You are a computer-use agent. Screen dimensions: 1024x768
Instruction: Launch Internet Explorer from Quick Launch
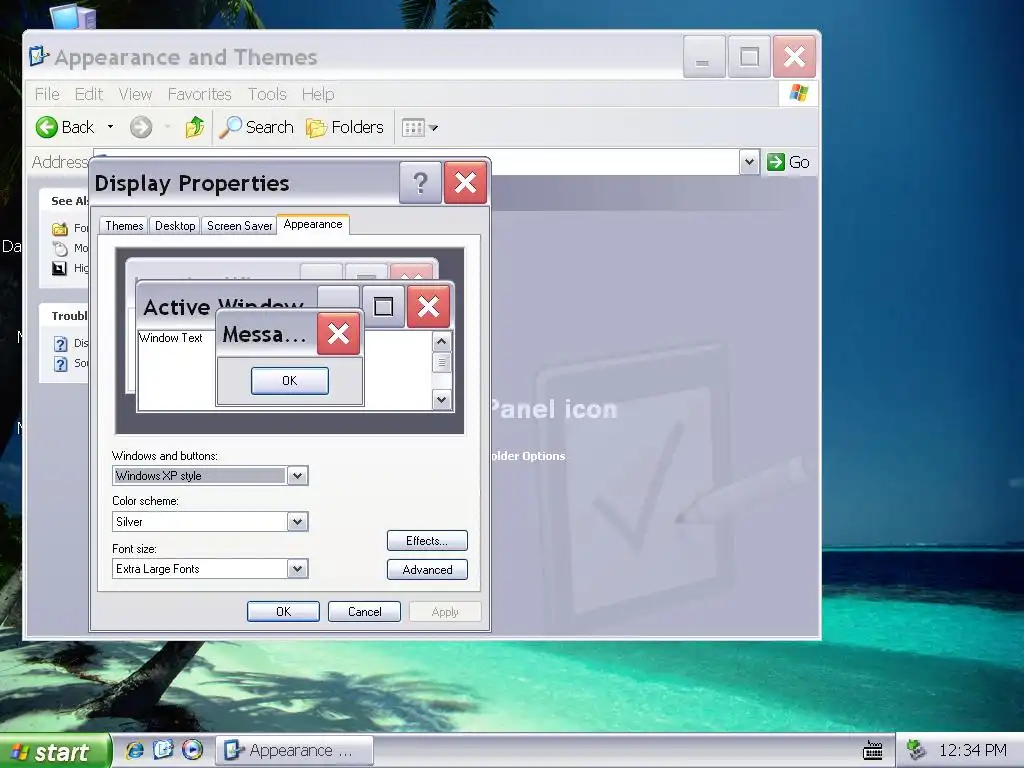[x=135, y=750]
